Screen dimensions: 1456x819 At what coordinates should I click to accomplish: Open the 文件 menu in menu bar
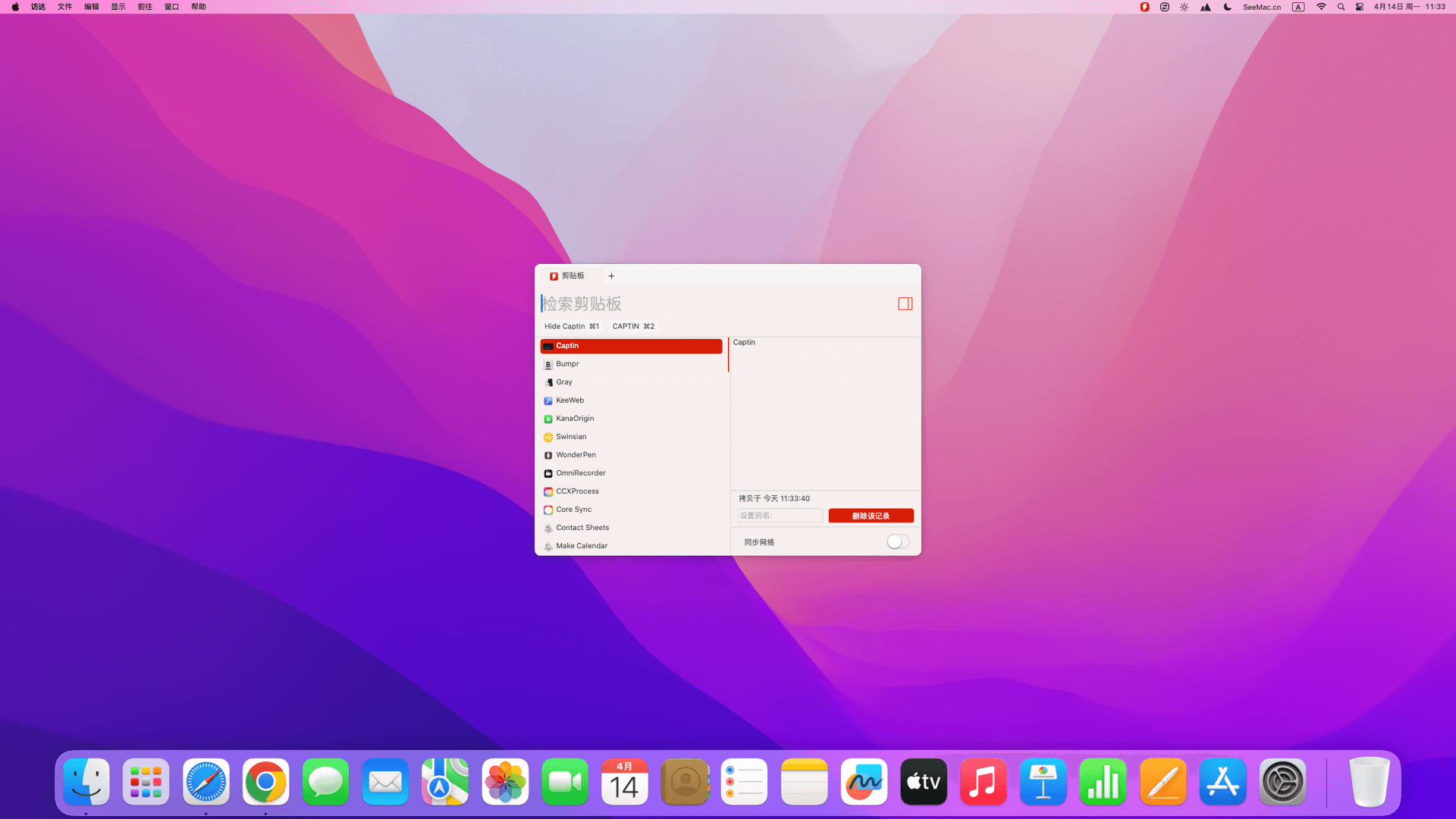point(64,7)
